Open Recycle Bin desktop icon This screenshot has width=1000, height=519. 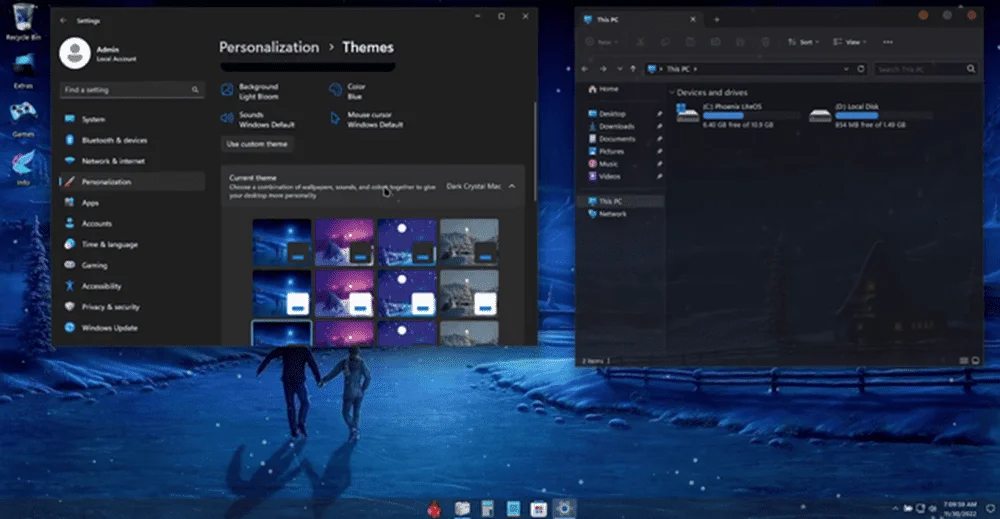click(x=24, y=21)
